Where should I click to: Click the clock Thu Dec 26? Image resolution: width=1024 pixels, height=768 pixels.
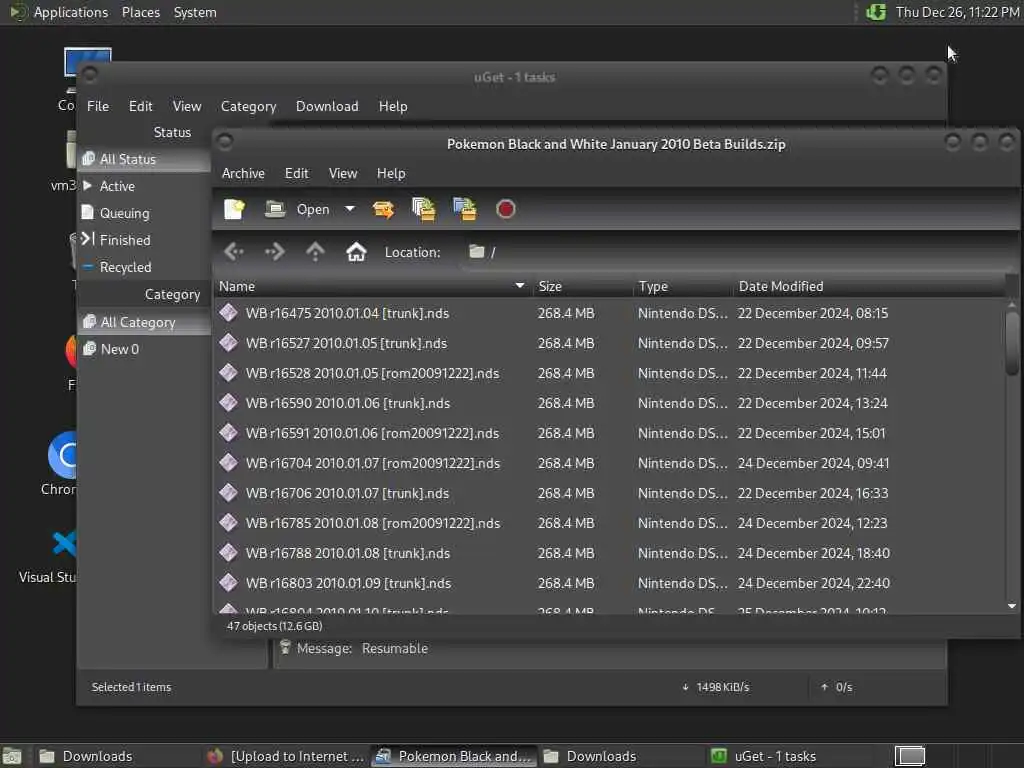pyautogui.click(x=957, y=12)
